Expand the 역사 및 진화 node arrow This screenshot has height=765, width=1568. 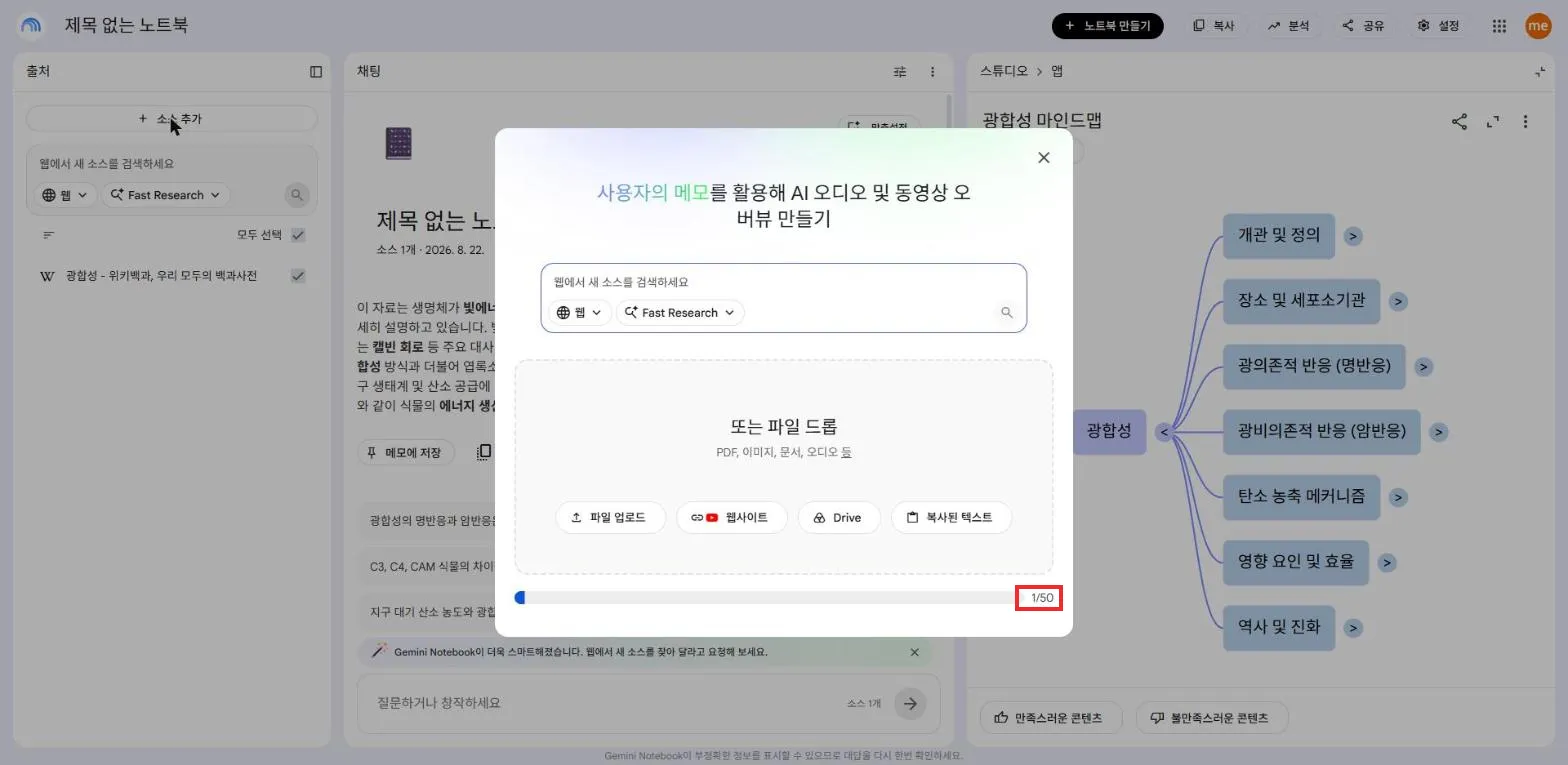(1353, 628)
